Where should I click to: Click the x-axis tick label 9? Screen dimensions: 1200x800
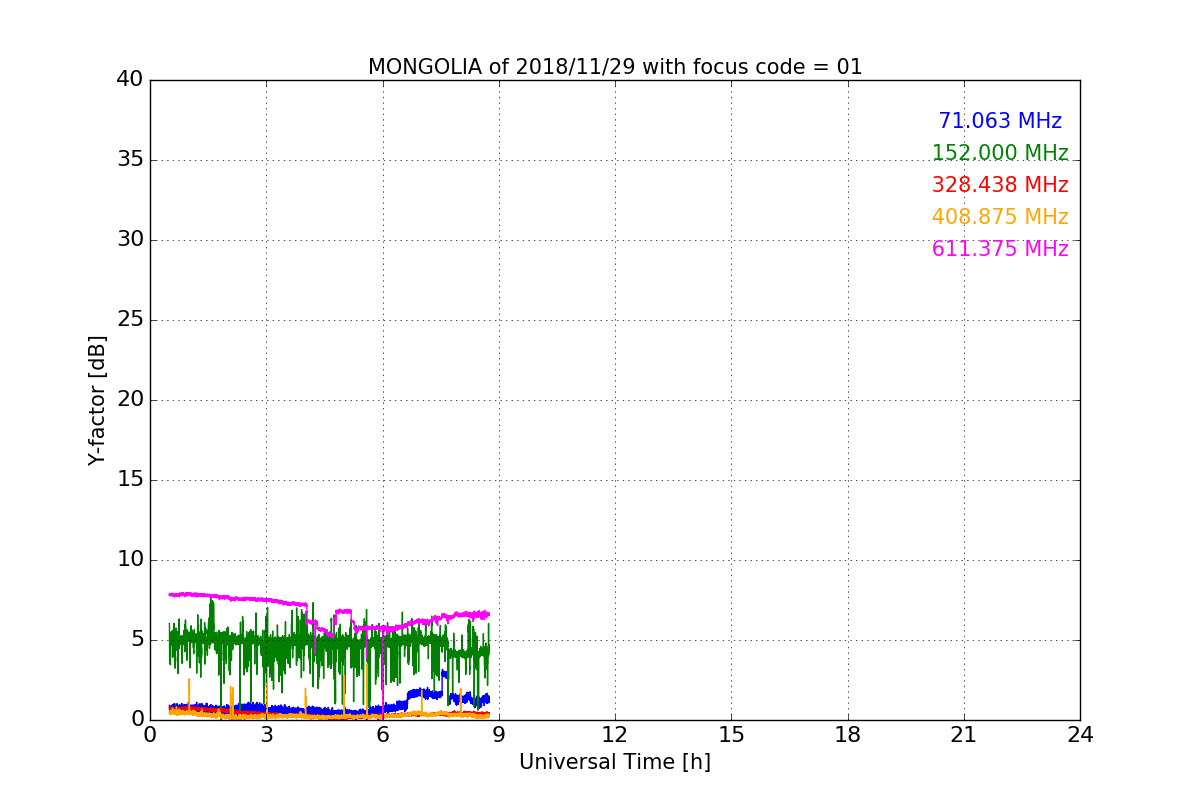click(499, 735)
